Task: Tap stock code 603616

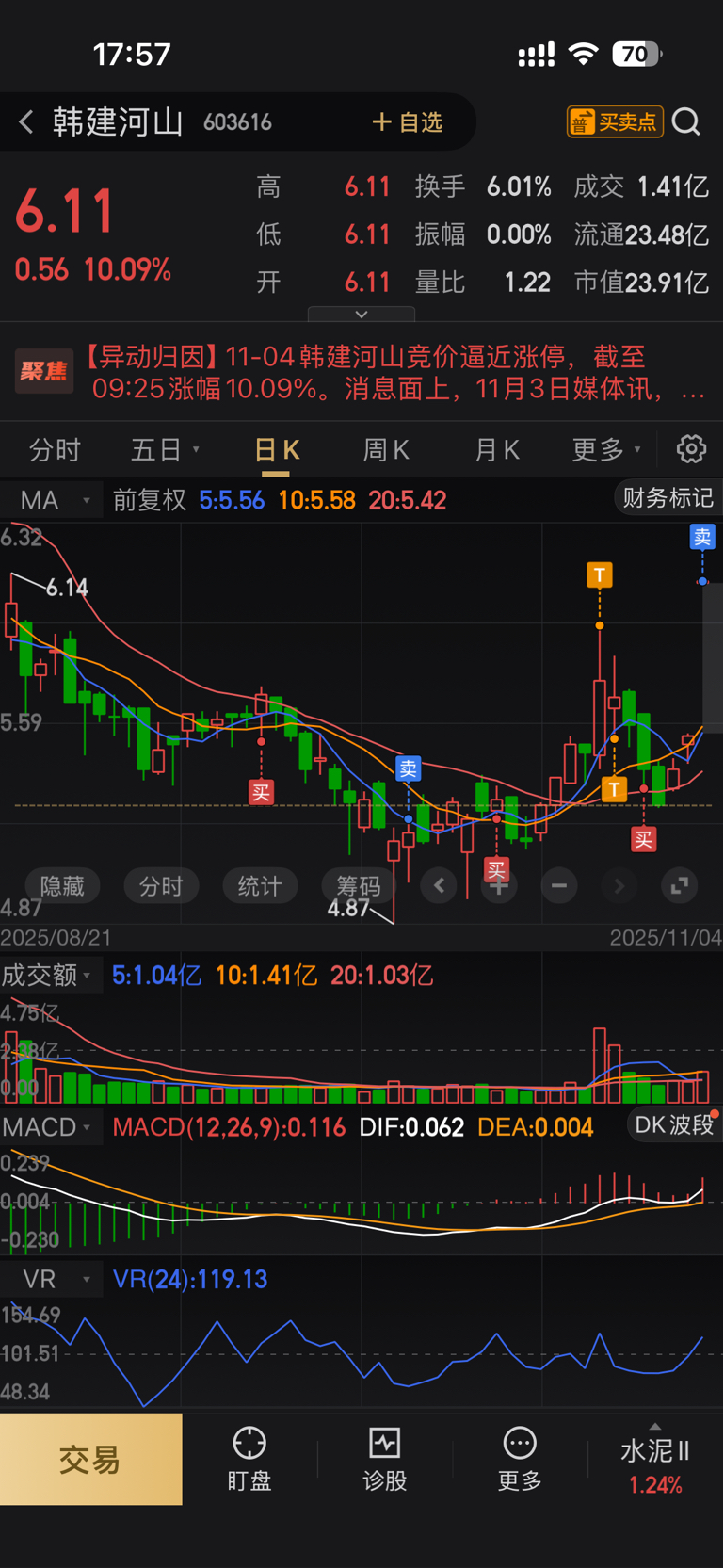Action: 237,122
